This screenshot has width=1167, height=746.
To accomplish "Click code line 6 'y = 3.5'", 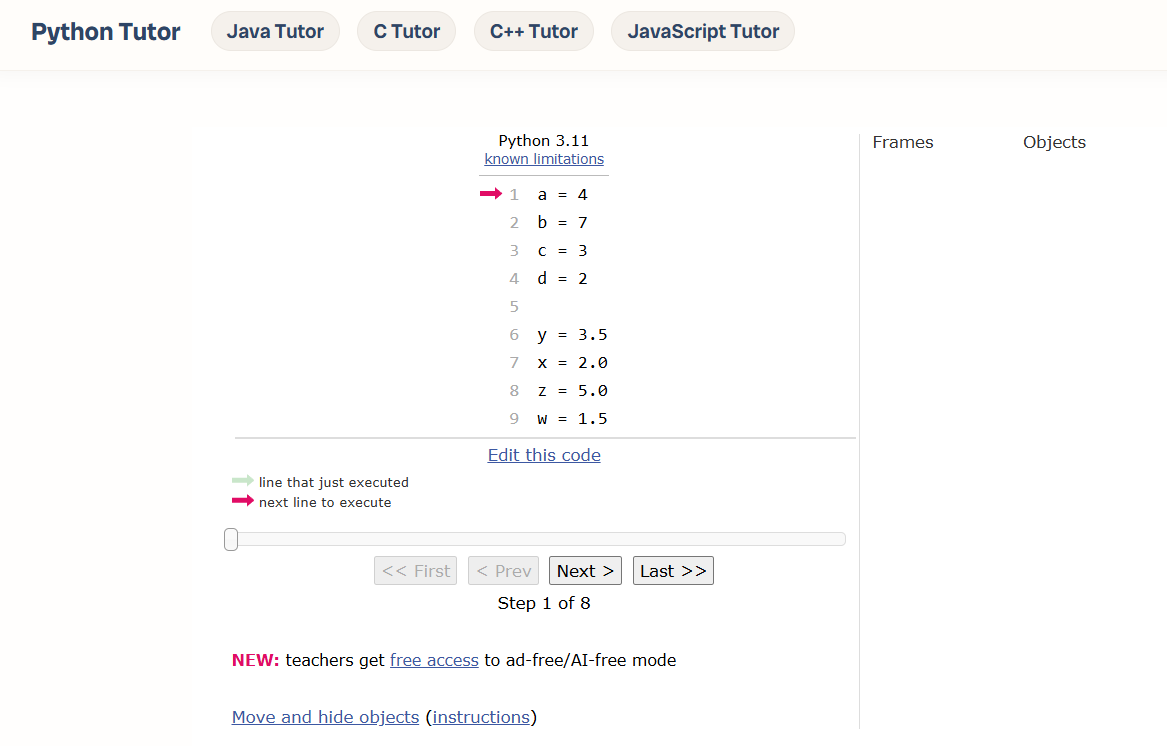I will [572, 334].
